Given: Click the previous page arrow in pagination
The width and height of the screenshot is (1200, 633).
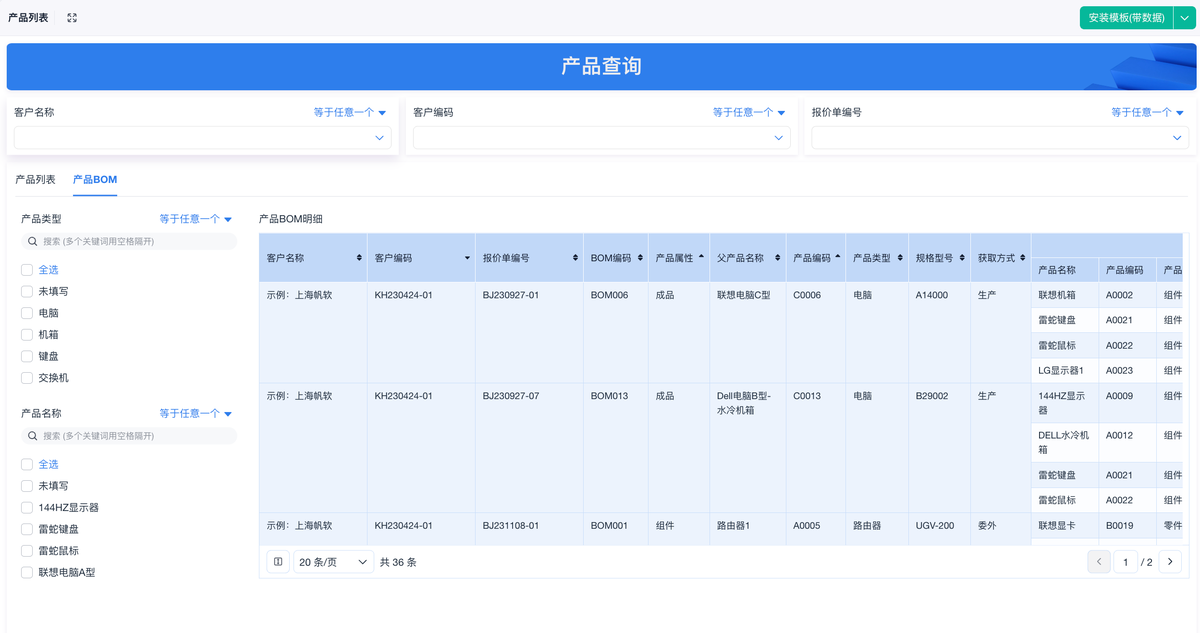Looking at the screenshot, I should pyautogui.click(x=1099, y=562).
